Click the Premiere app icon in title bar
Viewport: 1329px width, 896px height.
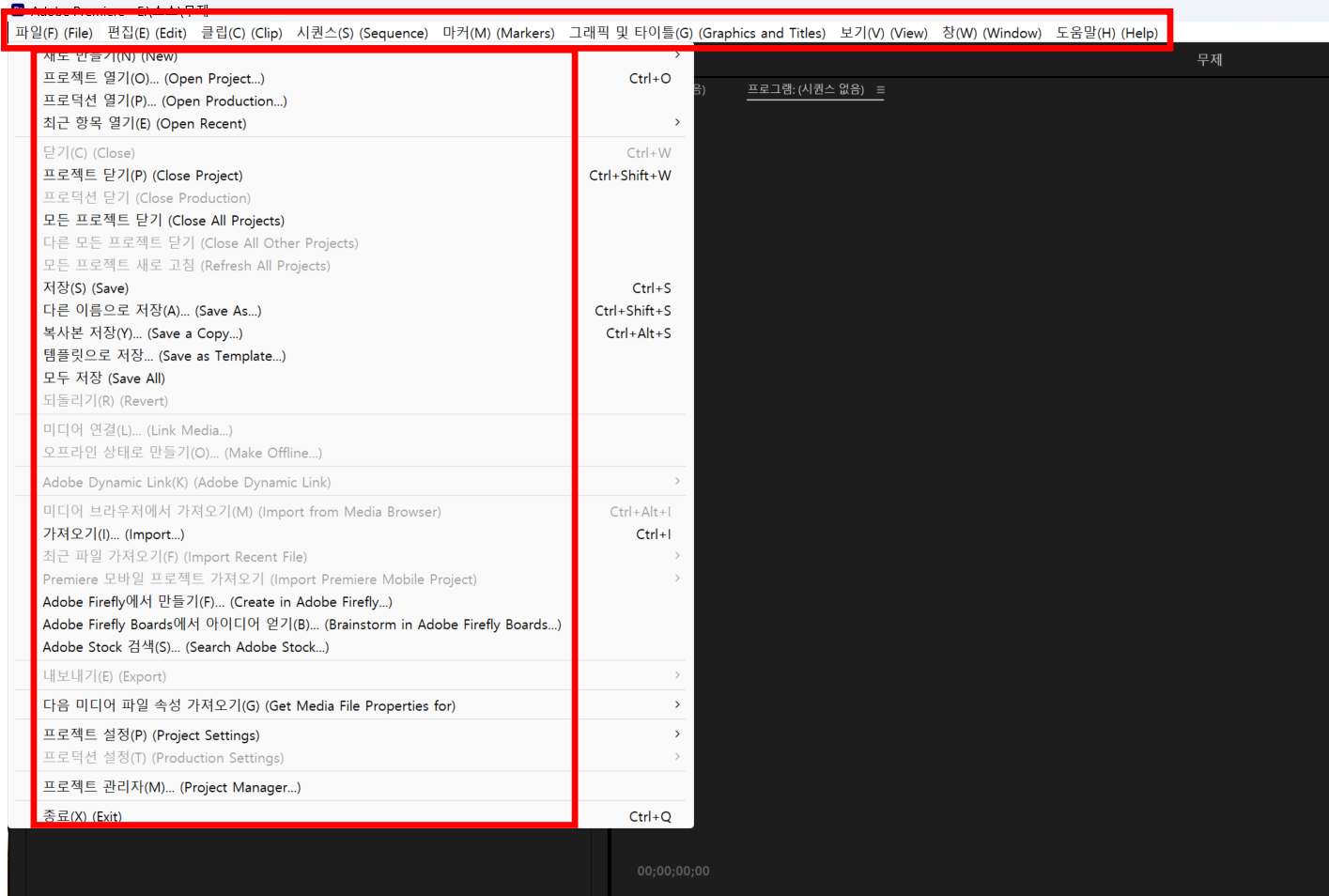pos(18,9)
